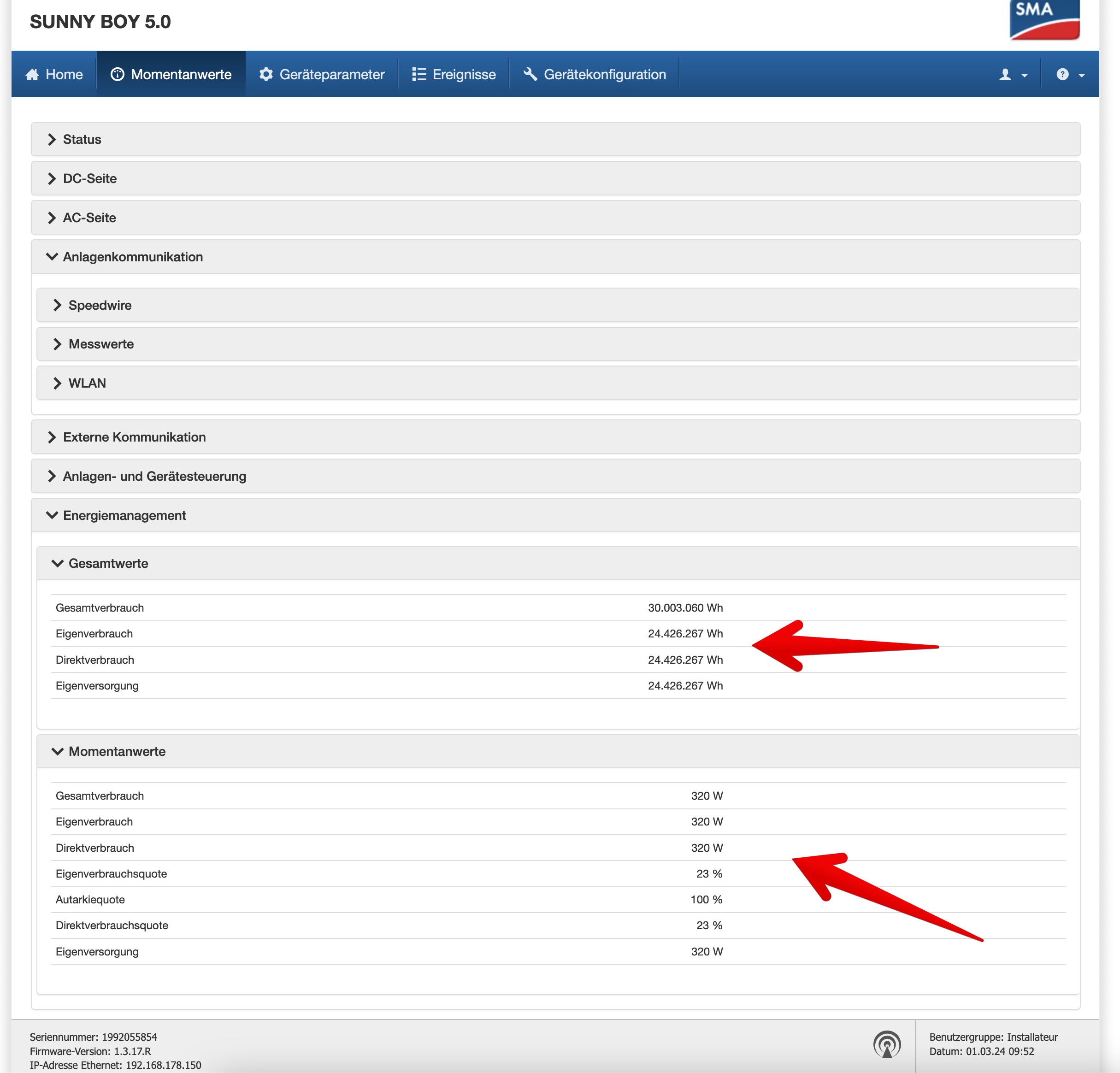The width and height of the screenshot is (1120, 1073).
Task: Click the WLAN antenna icon in footer
Action: click(x=887, y=1044)
